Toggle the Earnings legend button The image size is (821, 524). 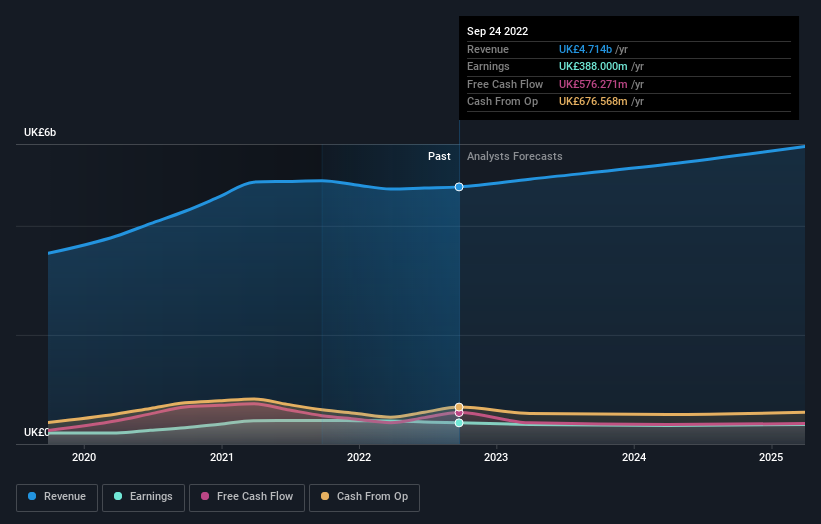(x=143, y=497)
